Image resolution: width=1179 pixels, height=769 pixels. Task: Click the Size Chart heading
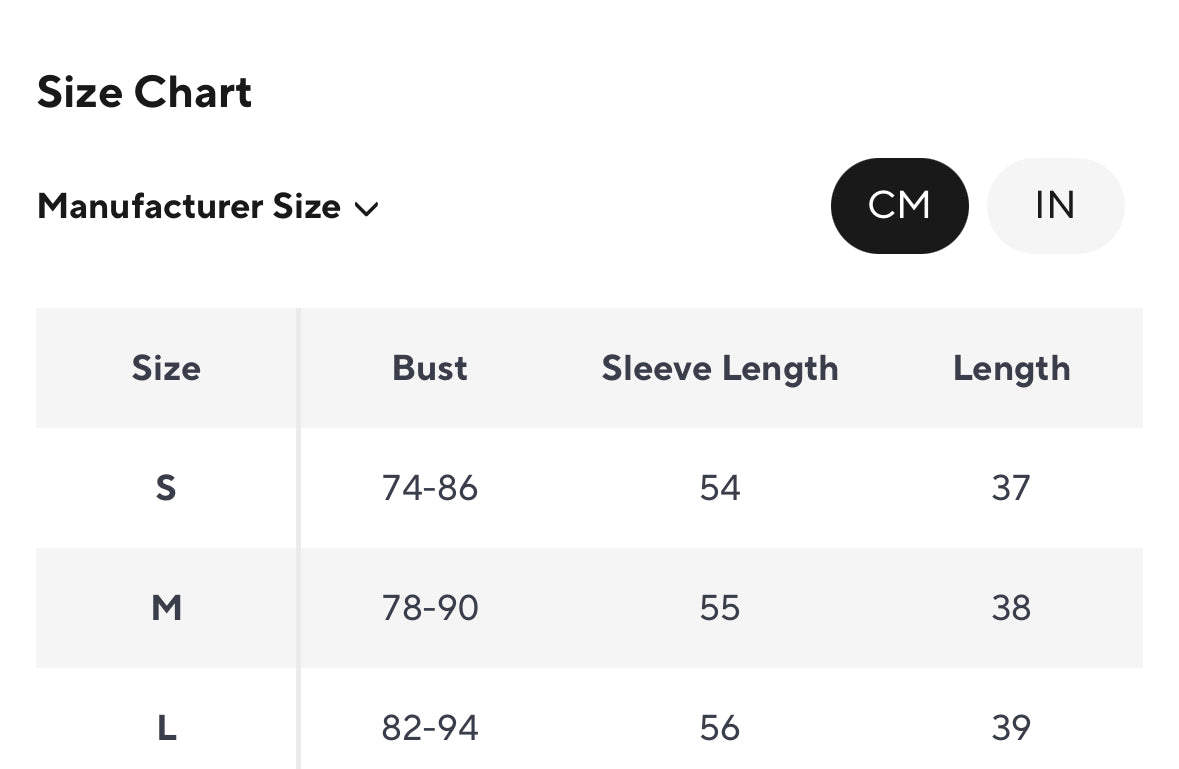[x=145, y=92]
